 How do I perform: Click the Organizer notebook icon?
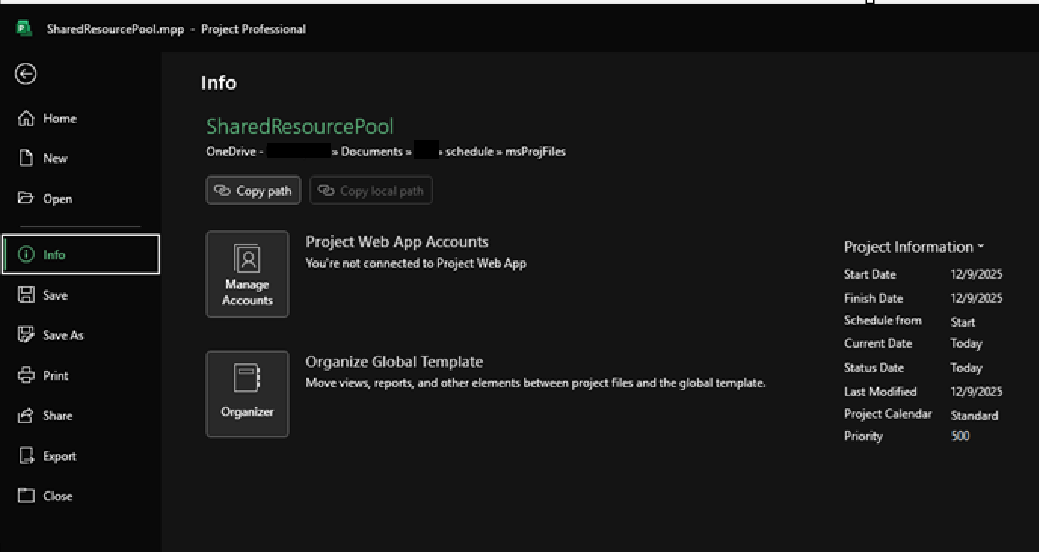tap(247, 378)
